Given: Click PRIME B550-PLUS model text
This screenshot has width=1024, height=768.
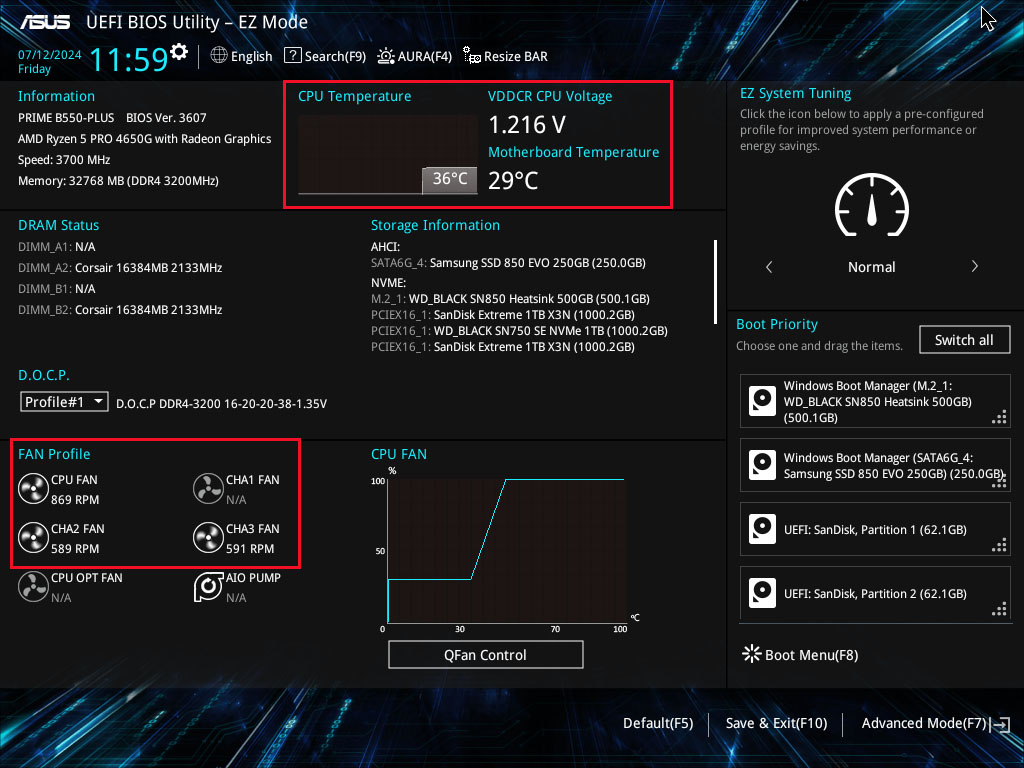Looking at the screenshot, I should pos(66,118).
